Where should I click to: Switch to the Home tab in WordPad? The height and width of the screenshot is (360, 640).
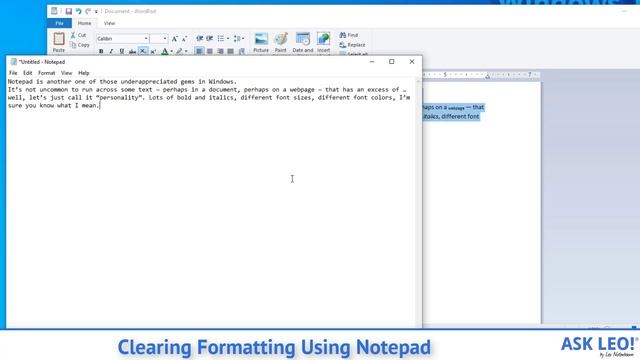[84, 23]
